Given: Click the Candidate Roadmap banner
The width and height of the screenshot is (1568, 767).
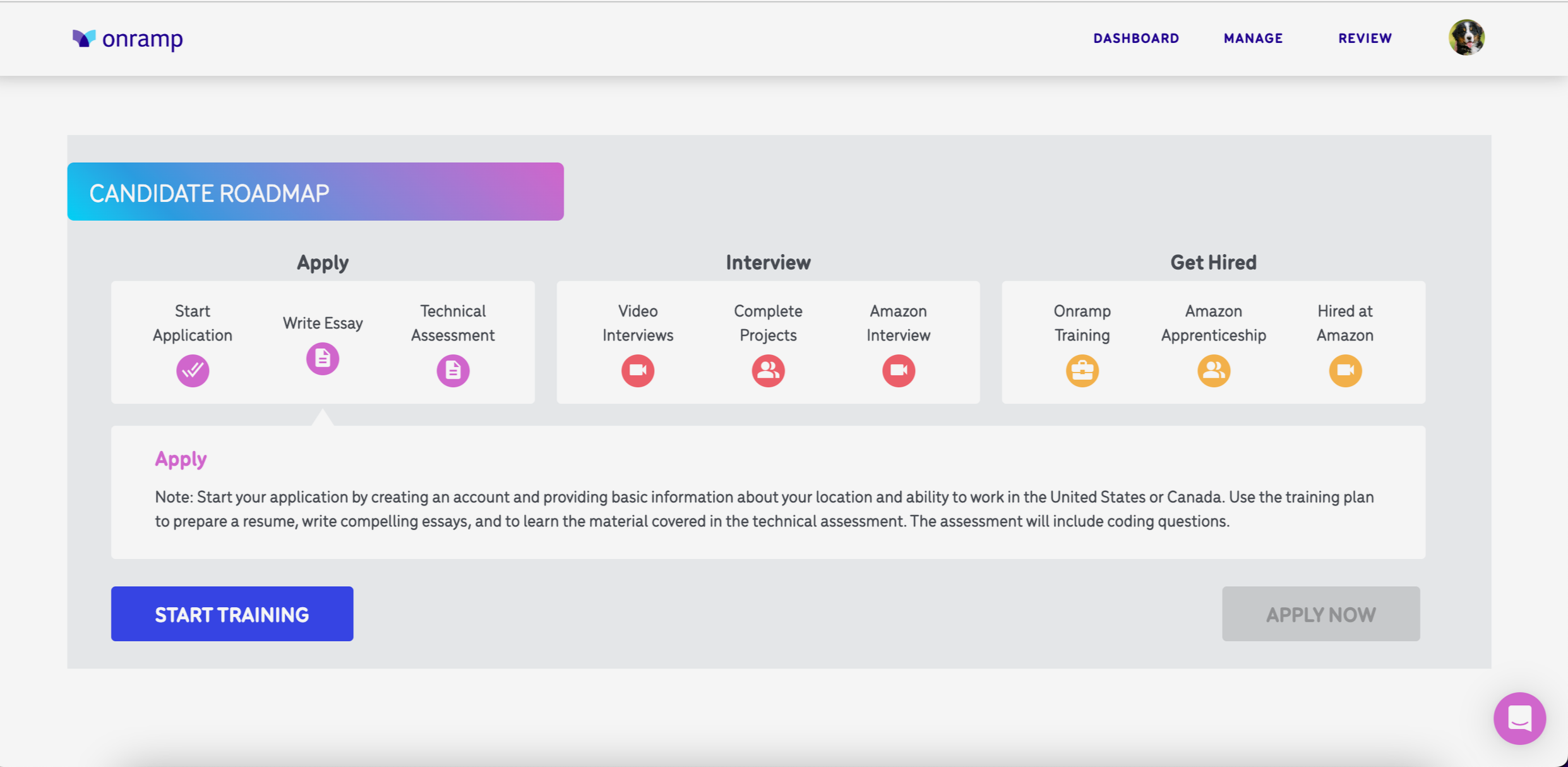Looking at the screenshot, I should pyautogui.click(x=315, y=191).
